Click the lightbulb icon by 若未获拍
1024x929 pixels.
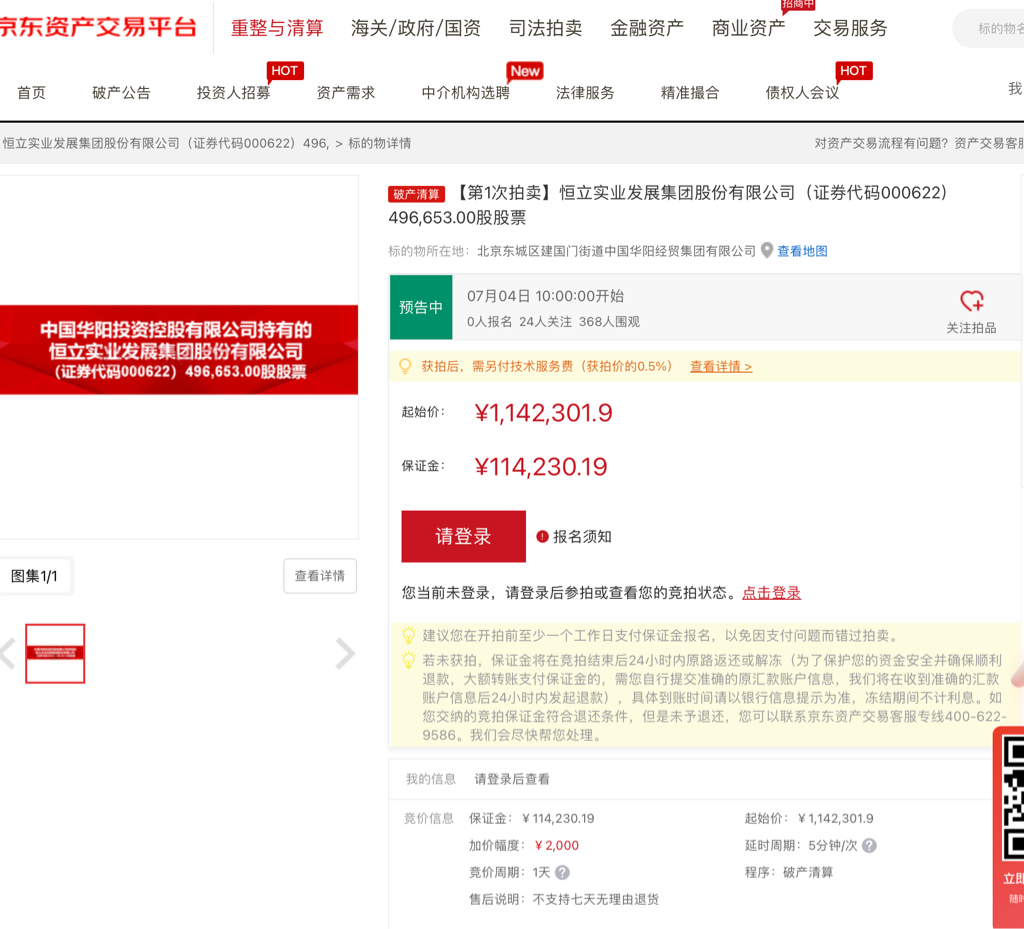tap(409, 660)
